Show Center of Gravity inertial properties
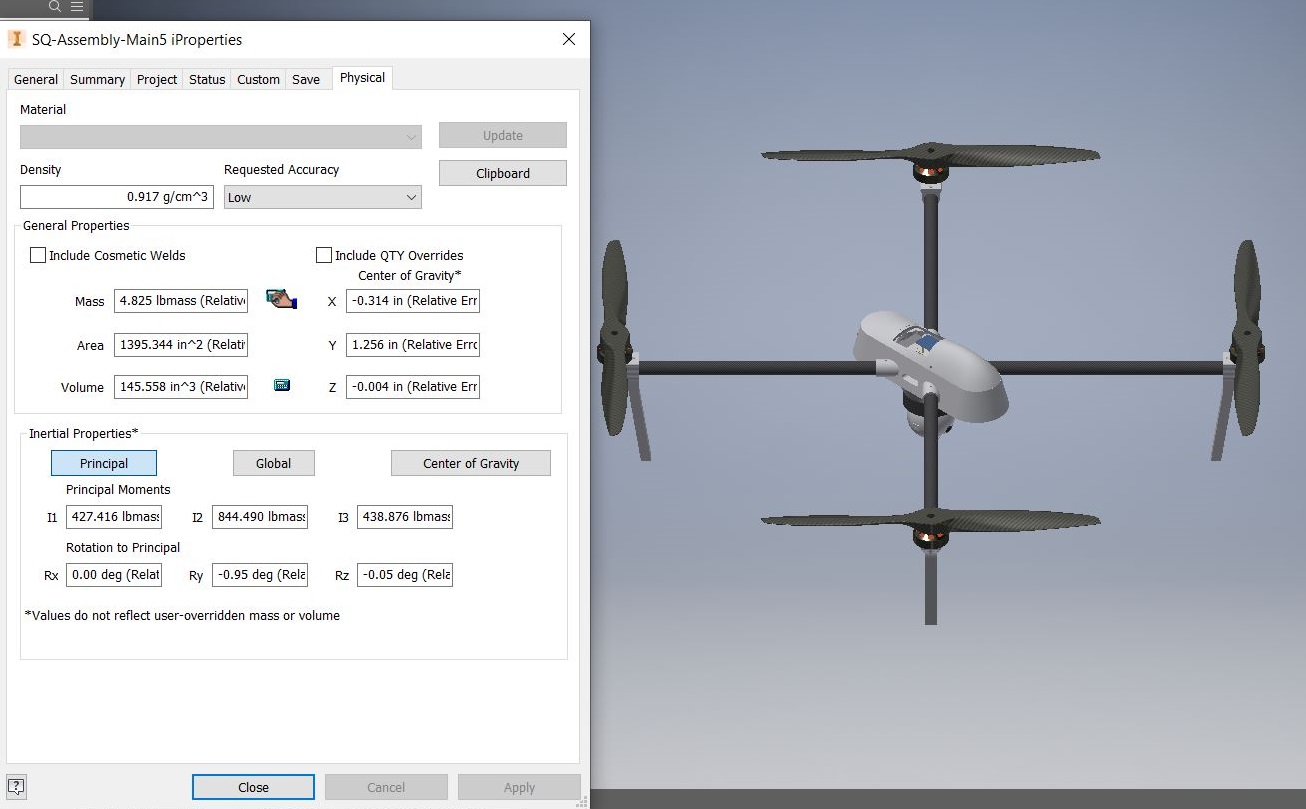This screenshot has width=1306, height=809. pyautogui.click(x=470, y=463)
